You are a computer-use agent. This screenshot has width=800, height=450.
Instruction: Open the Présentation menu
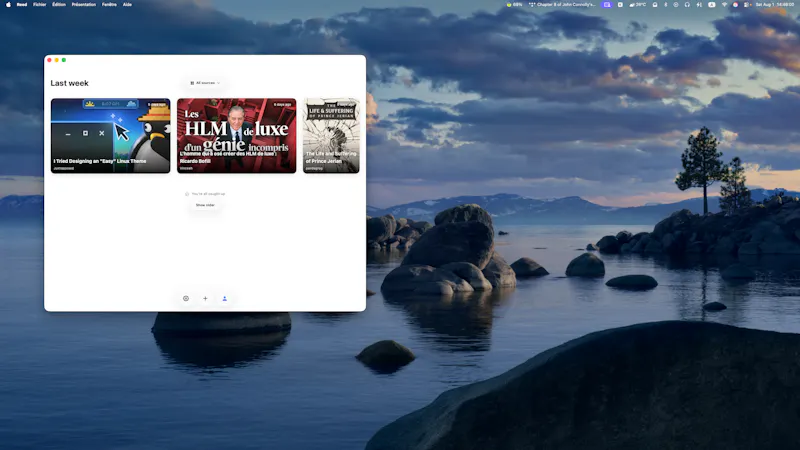84,5
